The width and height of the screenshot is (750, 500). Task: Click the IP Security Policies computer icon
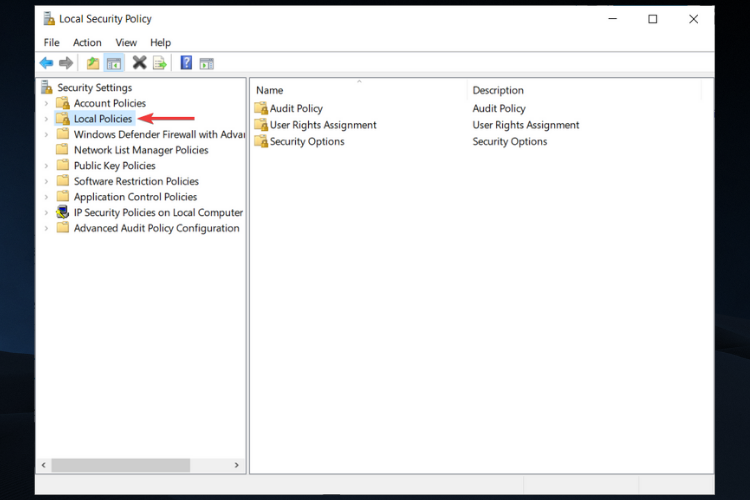coord(63,212)
